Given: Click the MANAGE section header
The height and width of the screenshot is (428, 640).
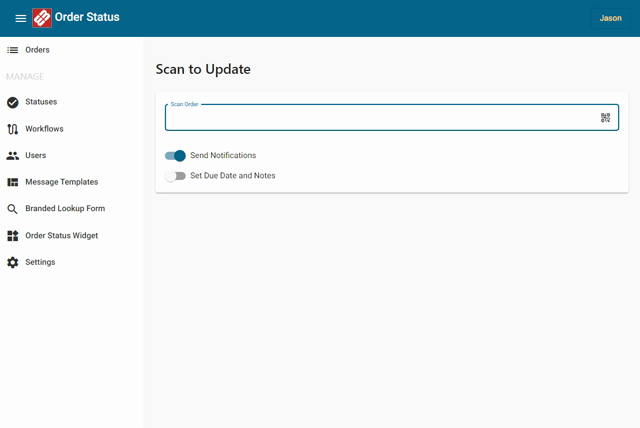Looking at the screenshot, I should click(24, 77).
